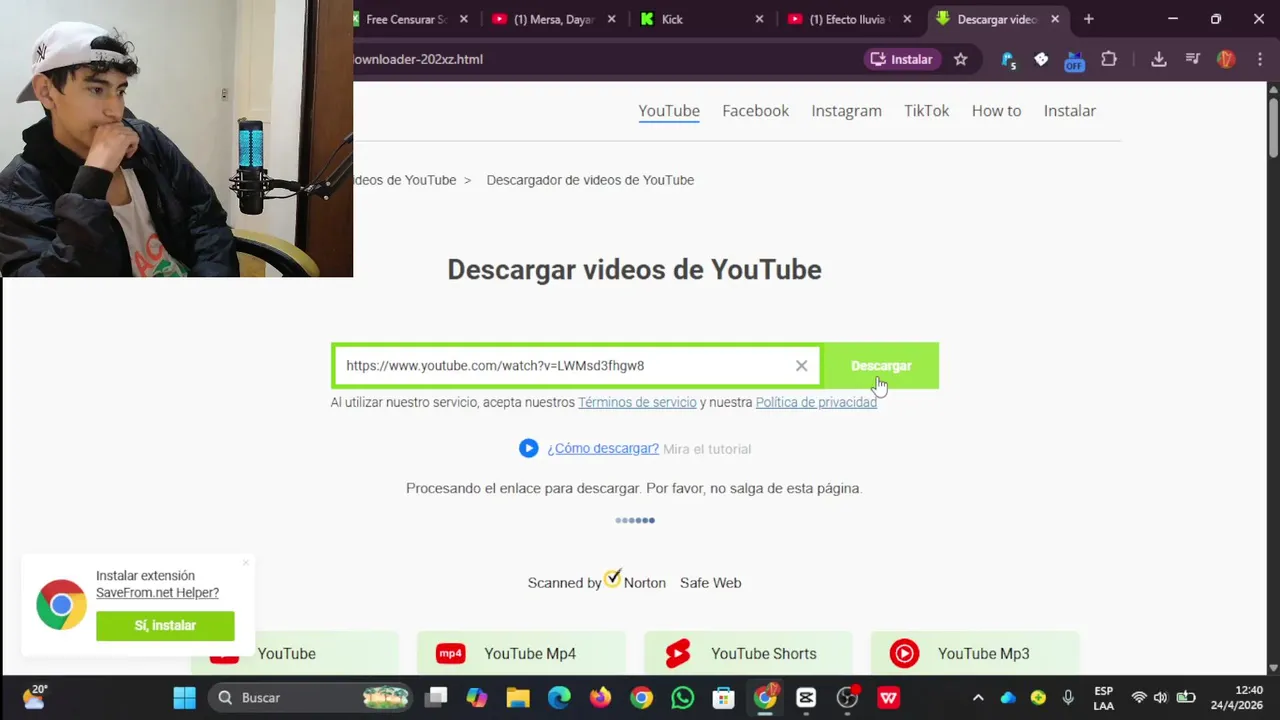Image resolution: width=1280 pixels, height=720 pixels.
Task: Close the Descargar video tab
Action: 1055,19
